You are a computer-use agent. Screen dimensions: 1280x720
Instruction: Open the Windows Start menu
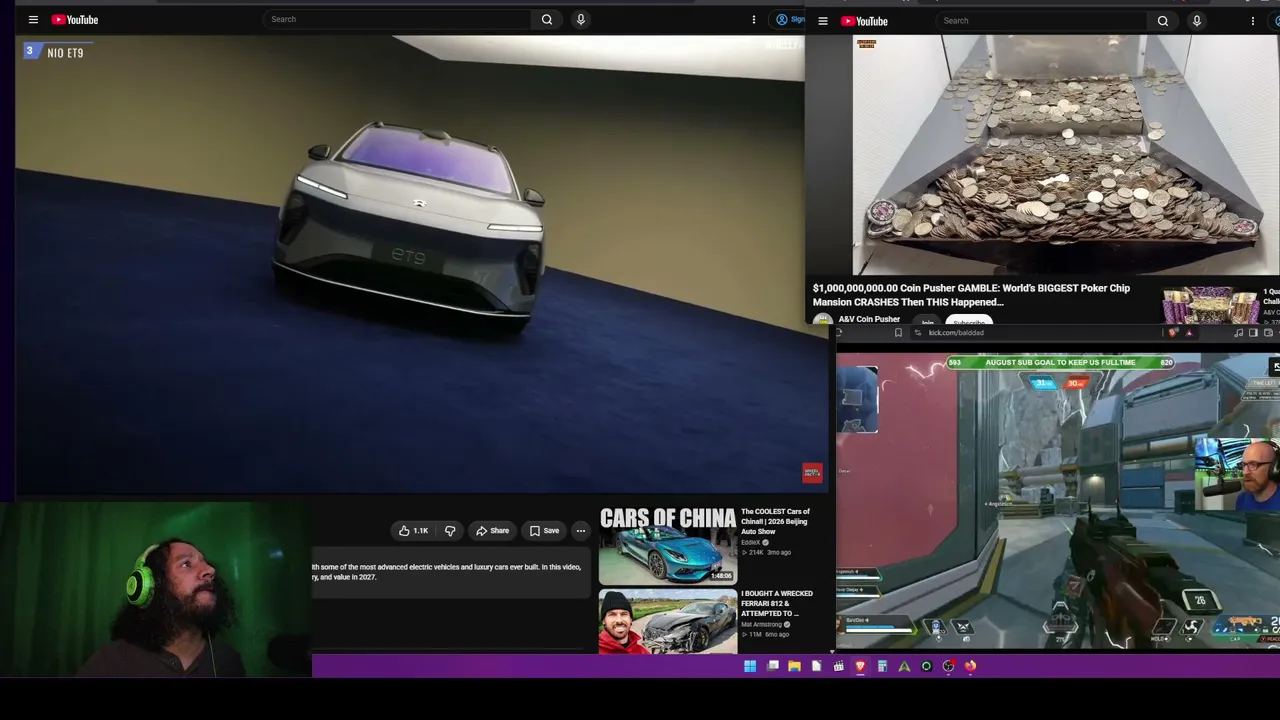(750, 666)
